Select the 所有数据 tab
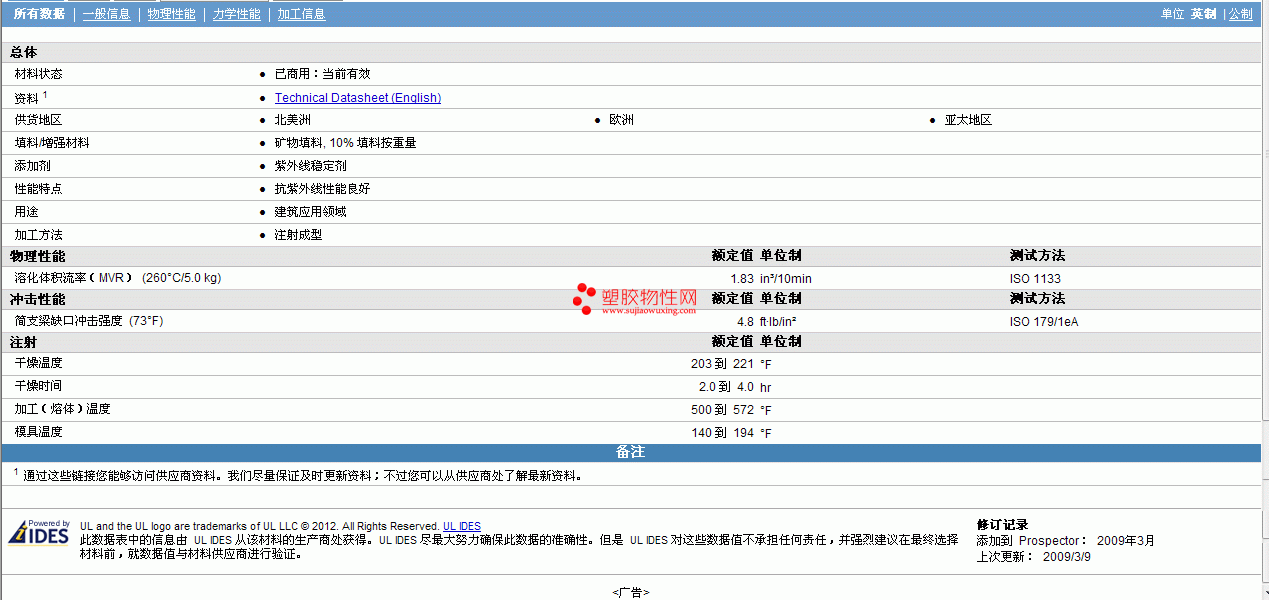 click(39, 14)
